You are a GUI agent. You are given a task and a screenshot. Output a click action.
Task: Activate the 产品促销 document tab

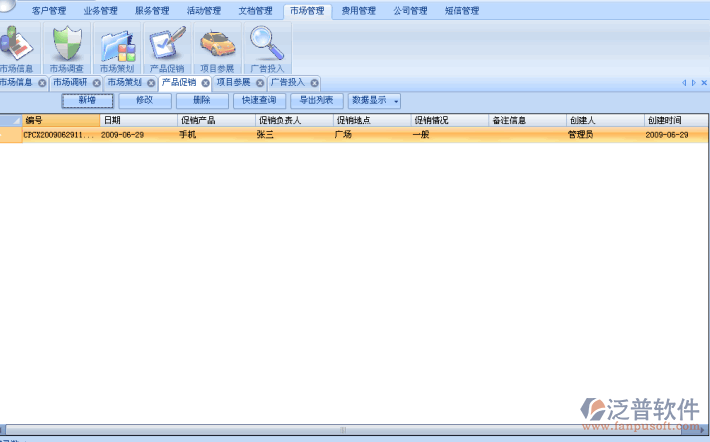coord(179,82)
